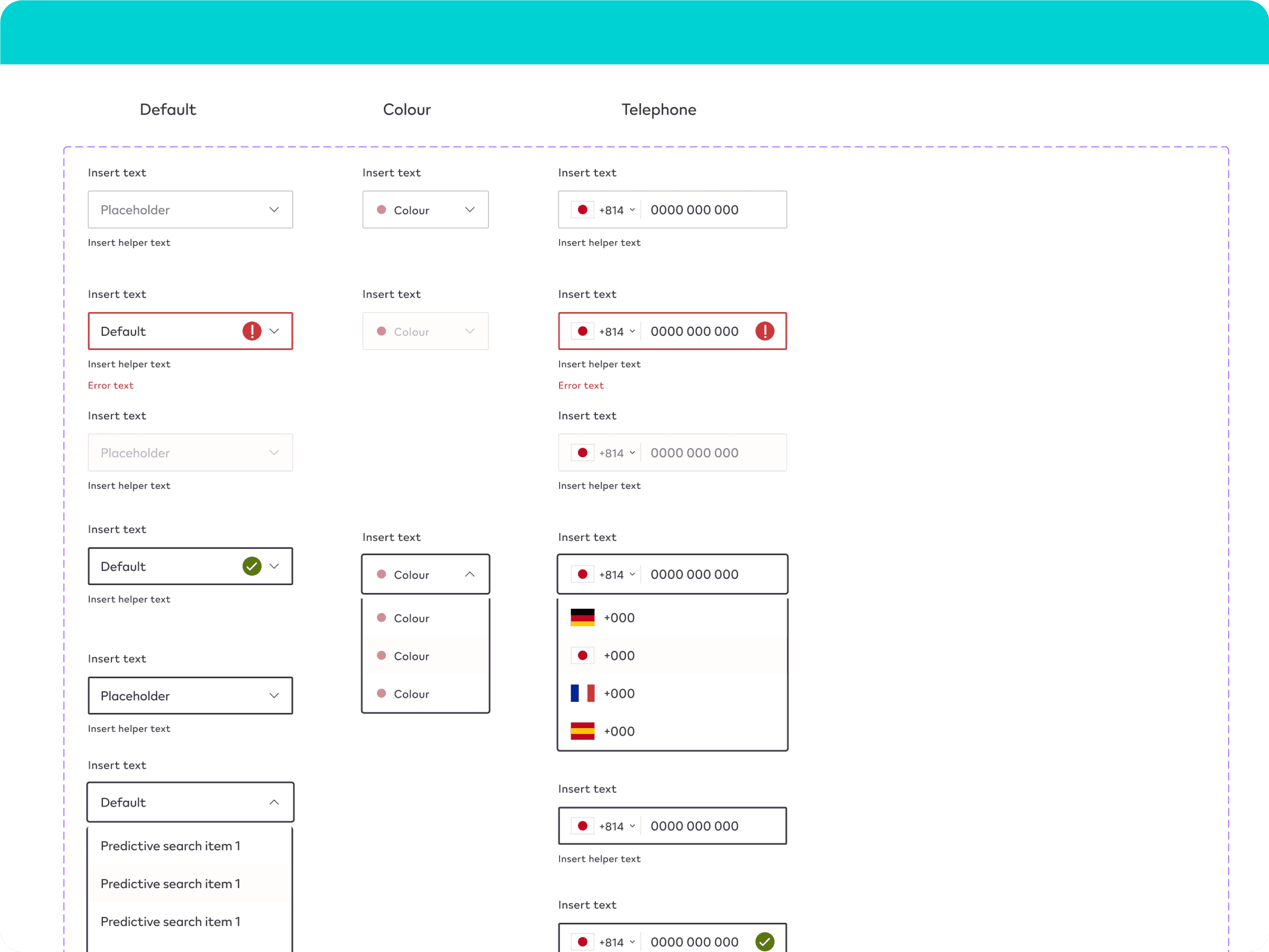Image resolution: width=1269 pixels, height=952 pixels.
Task: Open the dark-bordered Placeholder dropdown
Action: click(x=190, y=695)
